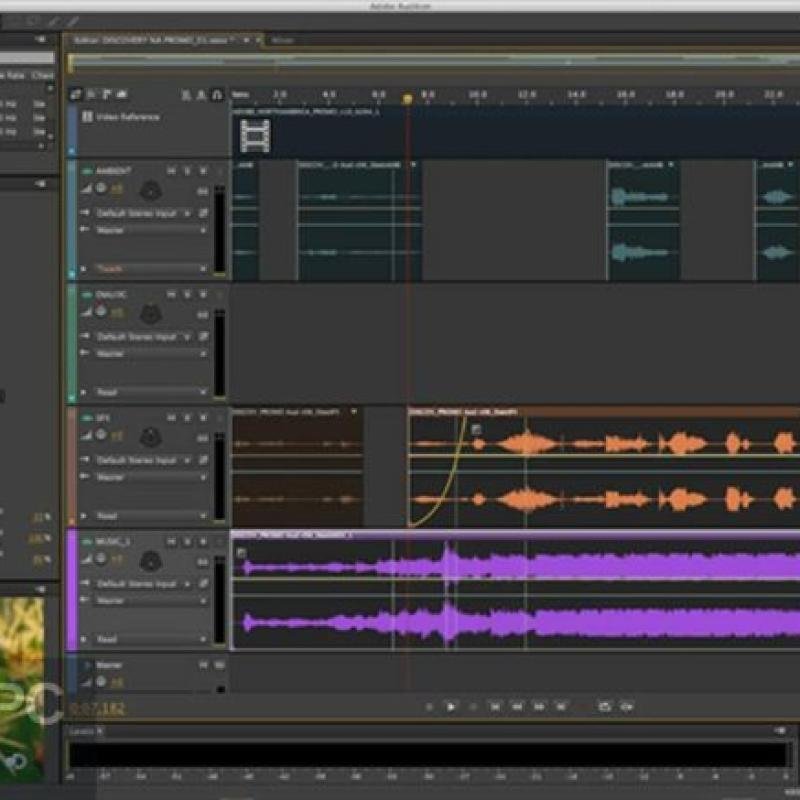The height and width of the screenshot is (800, 800).
Task: Open the DIALOG track Read automation mode dropdown
Action: (152, 392)
